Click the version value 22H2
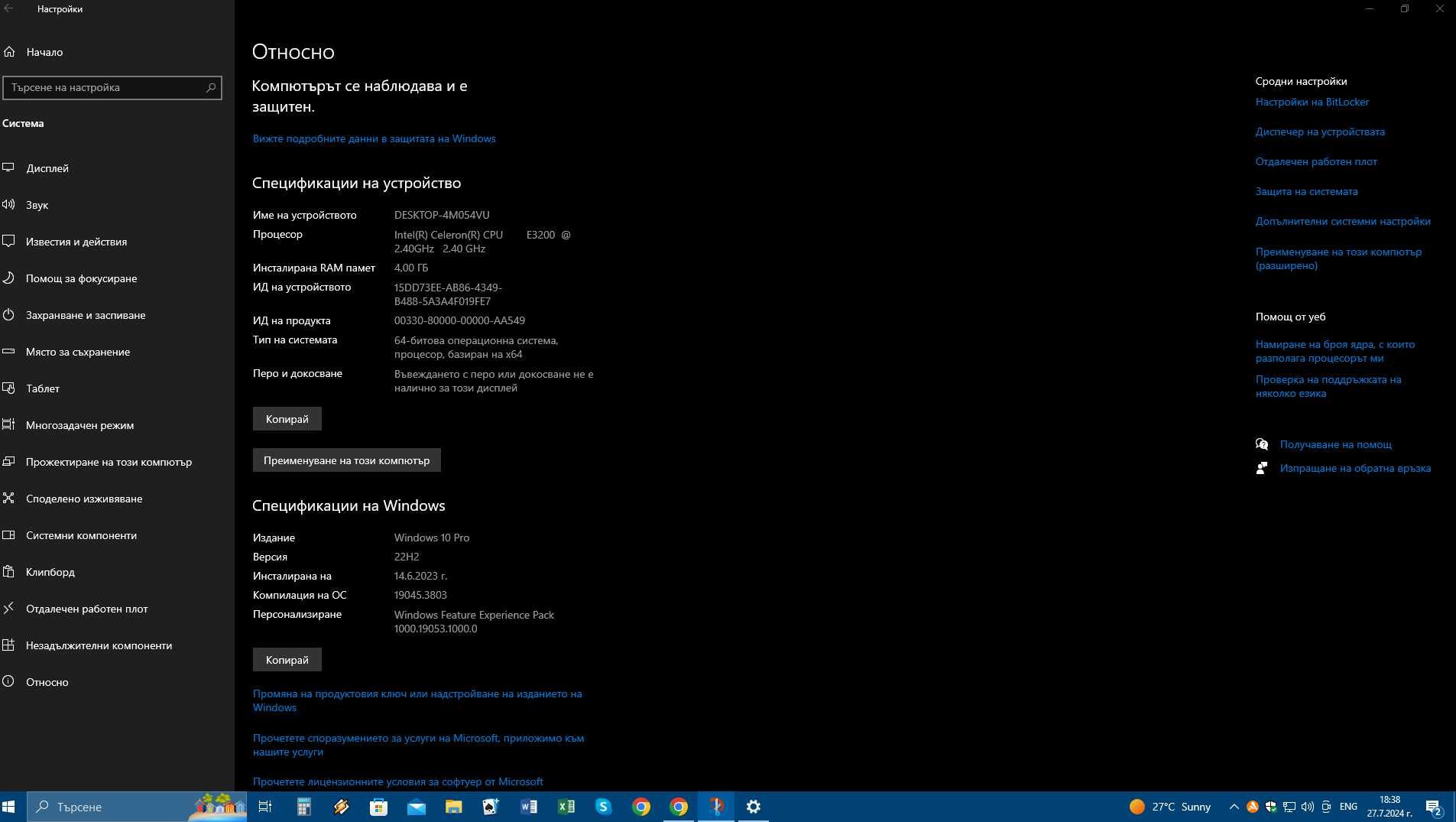The height and width of the screenshot is (822, 1456). (x=407, y=557)
